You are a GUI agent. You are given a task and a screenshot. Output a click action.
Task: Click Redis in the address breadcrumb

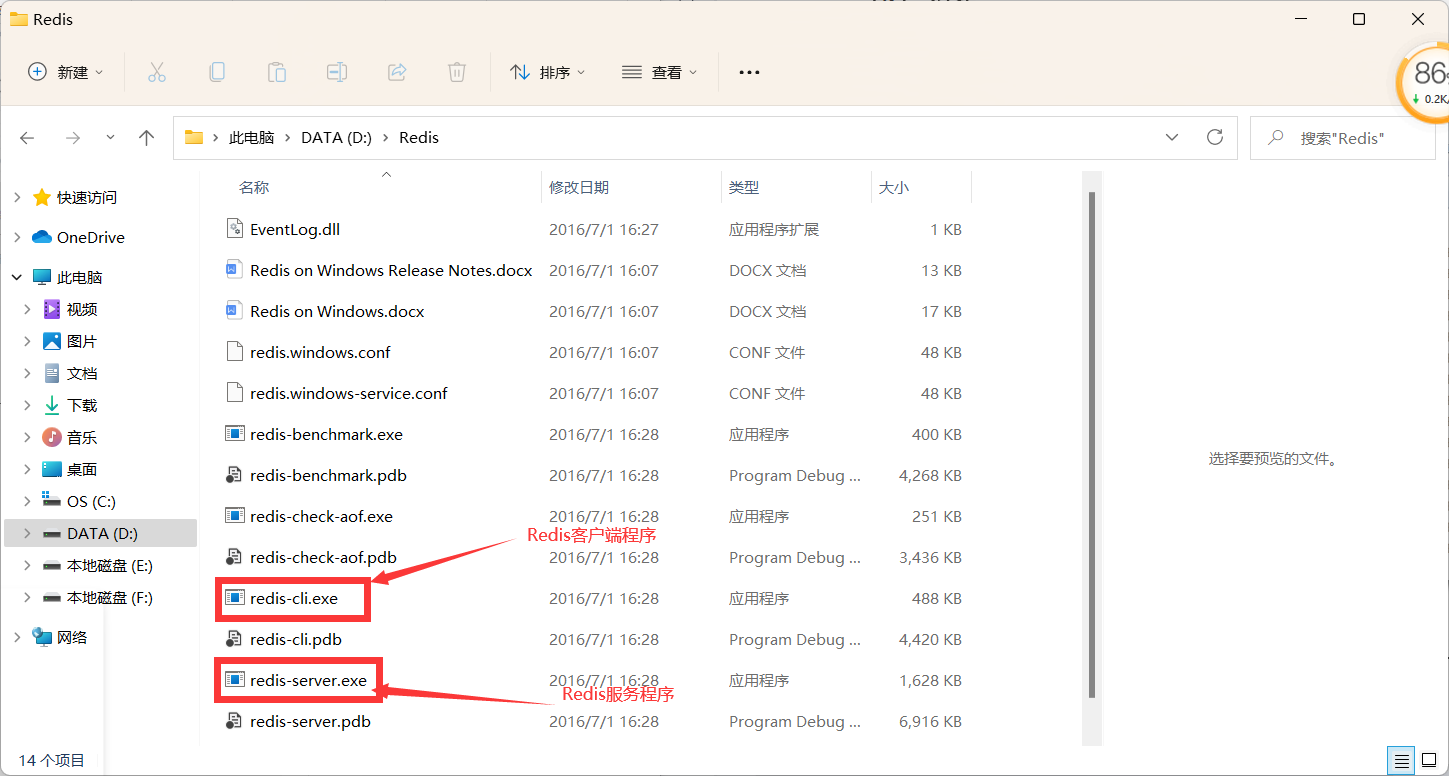[419, 138]
